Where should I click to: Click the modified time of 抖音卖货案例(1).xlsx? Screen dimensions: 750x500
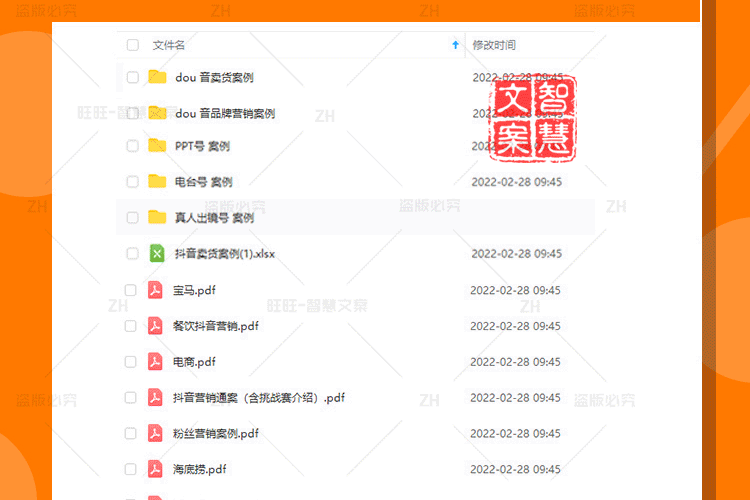pos(517,254)
